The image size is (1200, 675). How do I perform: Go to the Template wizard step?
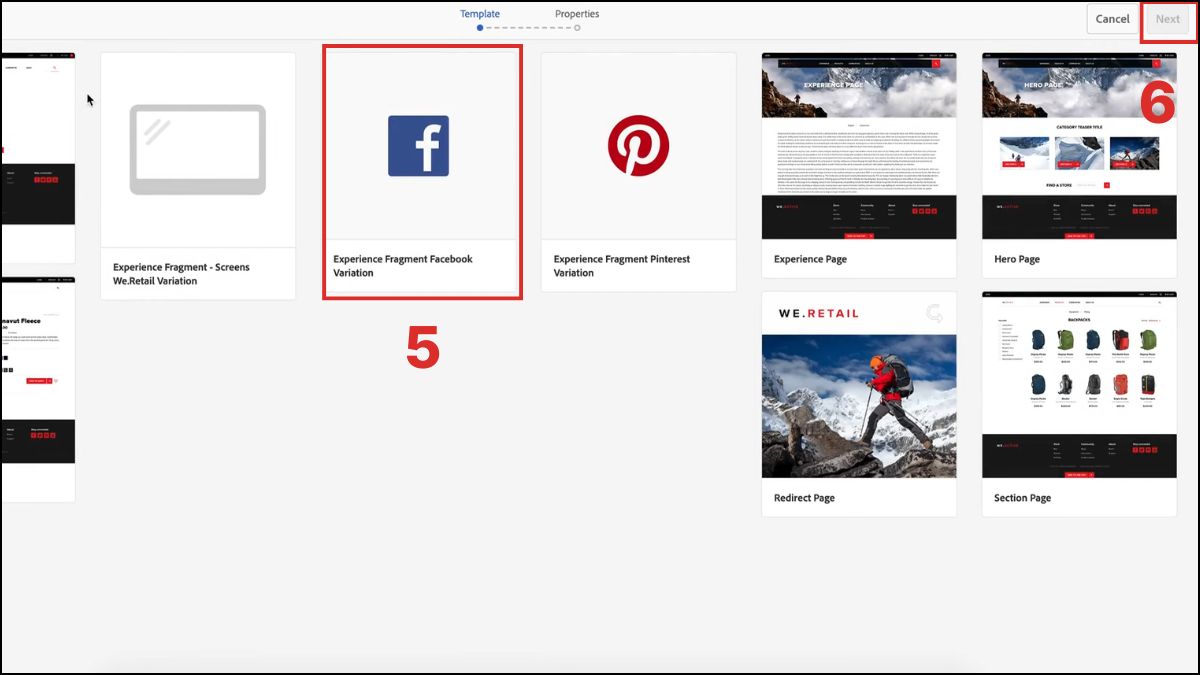480,14
